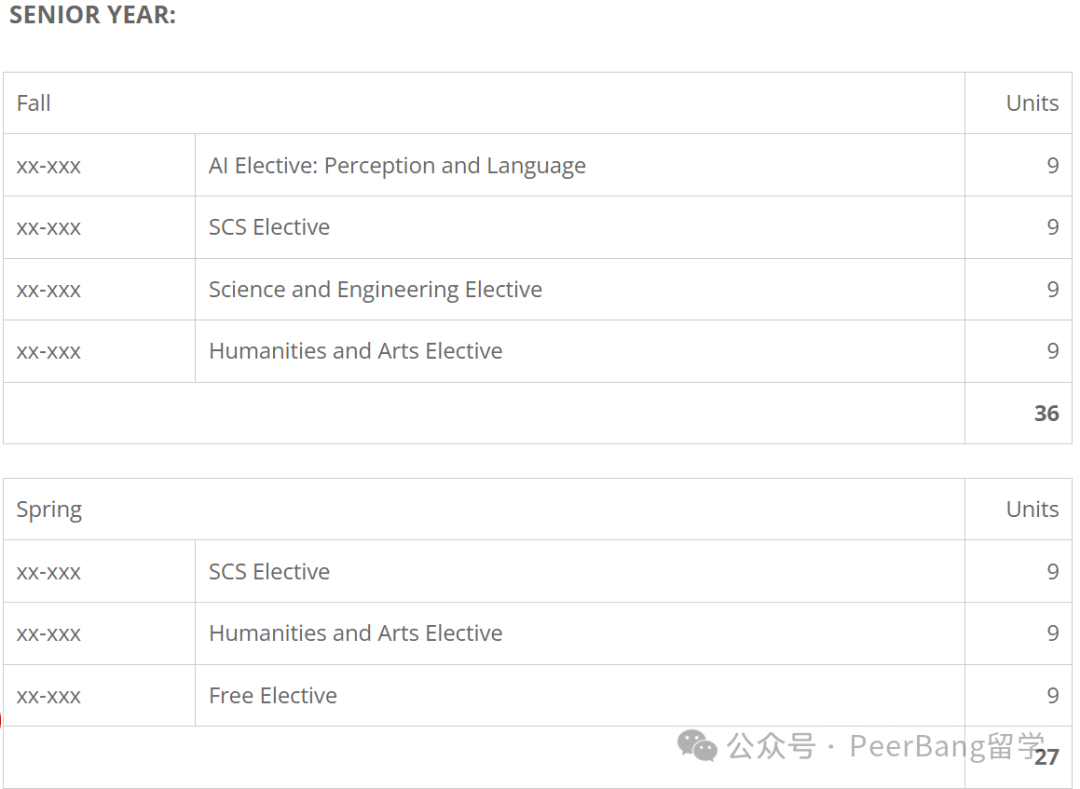Click the Fall total of 36 units
The width and height of the screenshot is (1080, 789).
tap(1046, 413)
